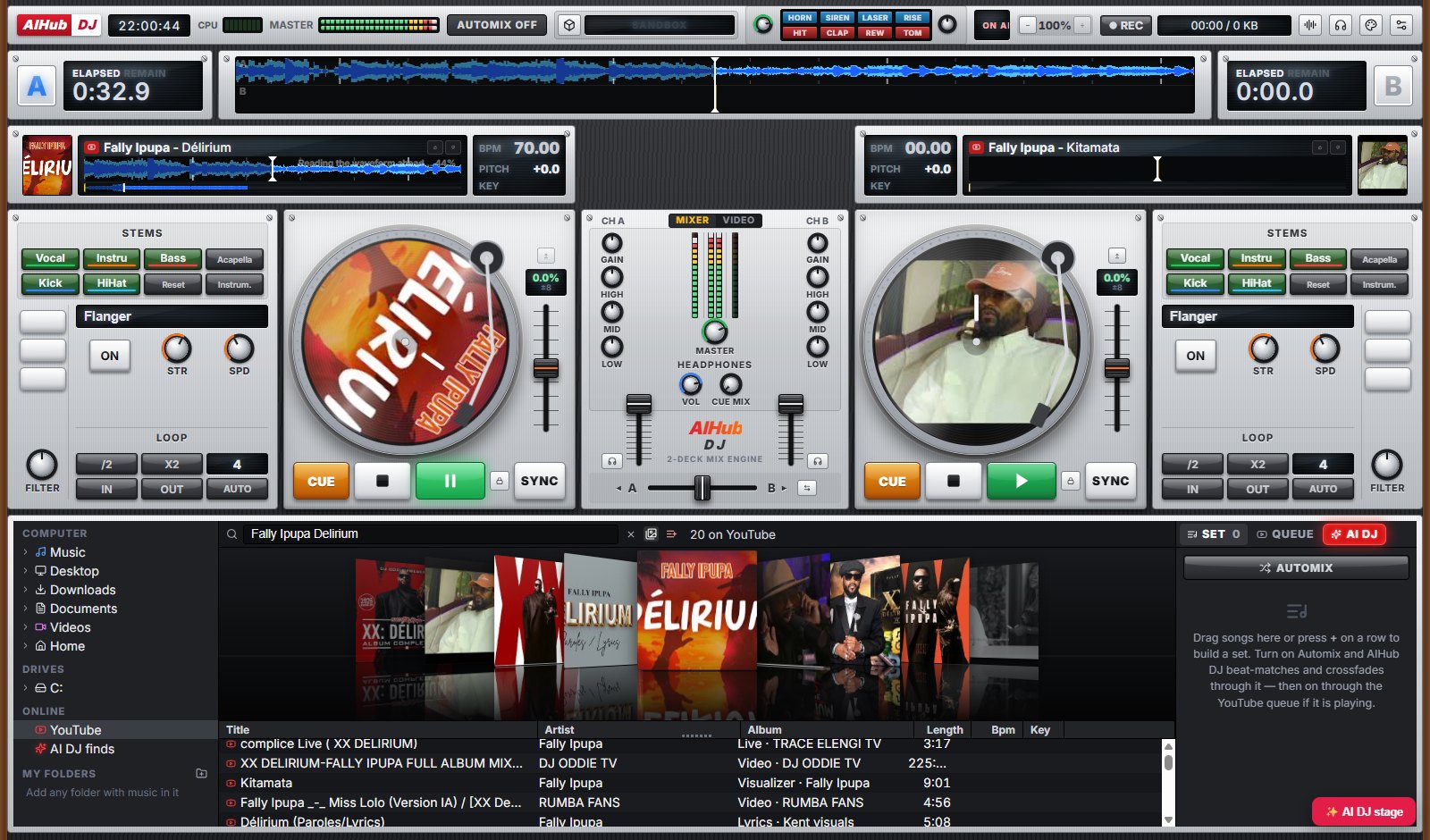
Task: Click the search magnifier icon in browser
Action: (232, 534)
